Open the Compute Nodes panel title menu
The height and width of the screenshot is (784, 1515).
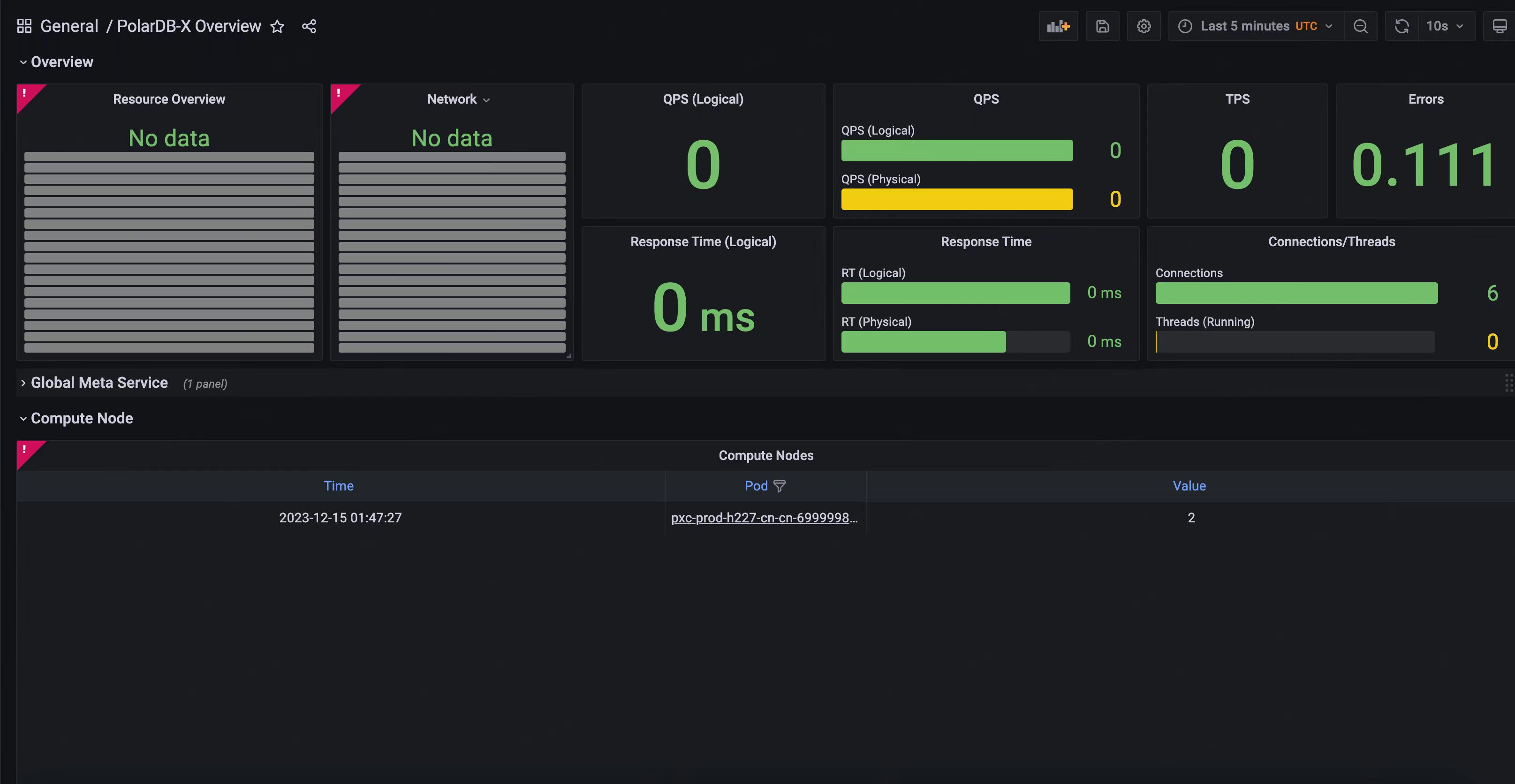point(766,455)
